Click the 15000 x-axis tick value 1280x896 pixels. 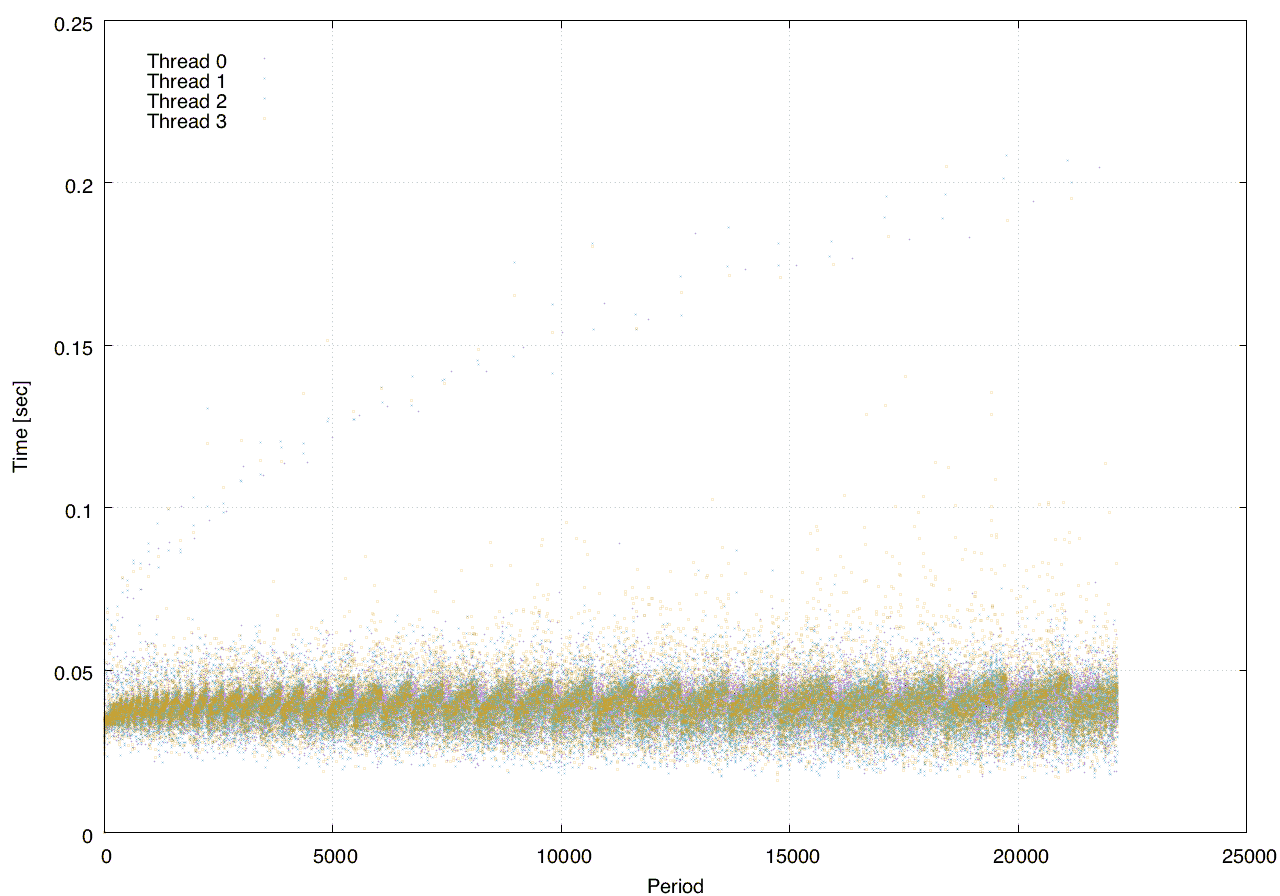(790, 856)
